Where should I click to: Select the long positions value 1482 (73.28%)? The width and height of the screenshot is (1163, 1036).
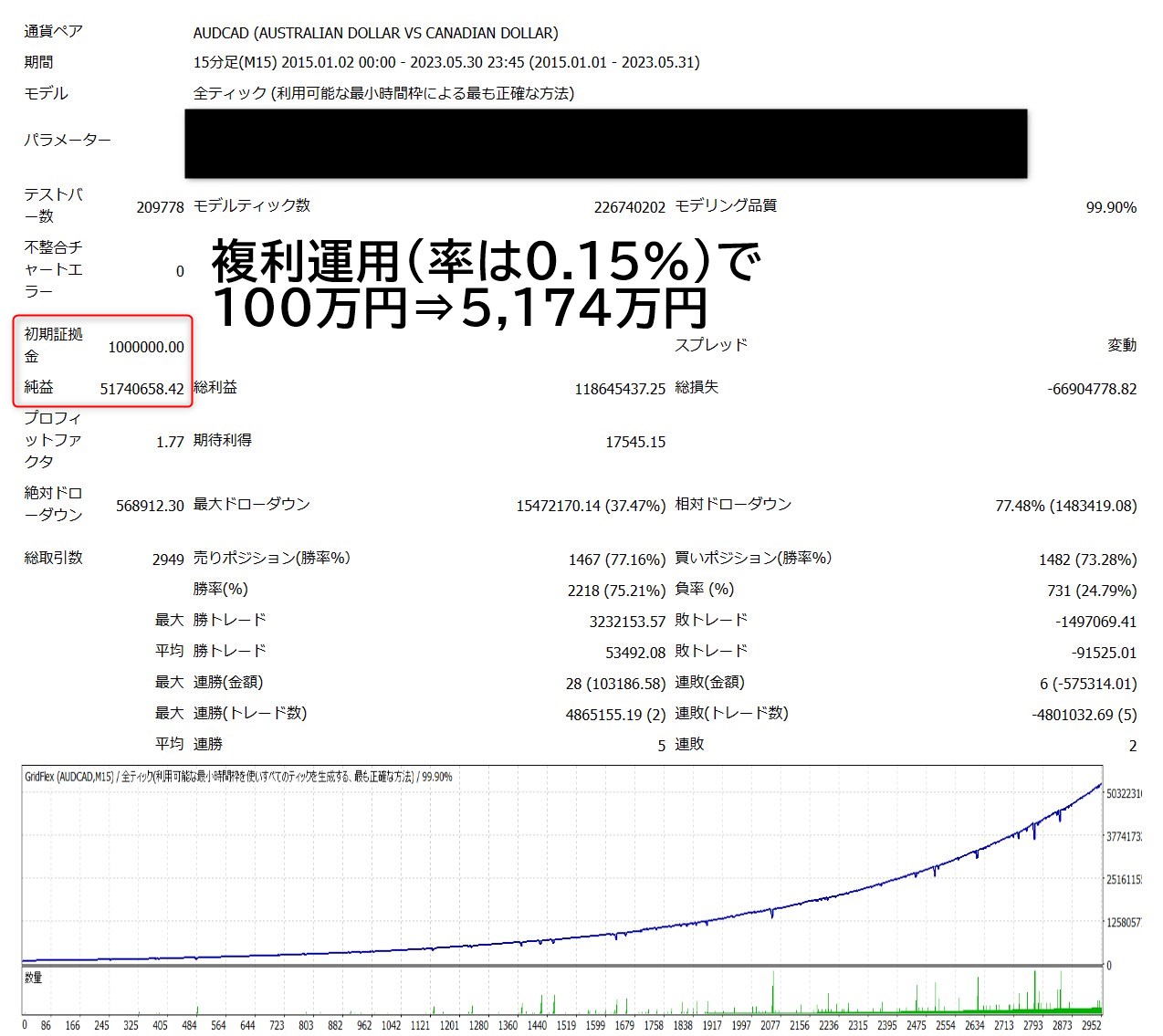[x=1088, y=560]
